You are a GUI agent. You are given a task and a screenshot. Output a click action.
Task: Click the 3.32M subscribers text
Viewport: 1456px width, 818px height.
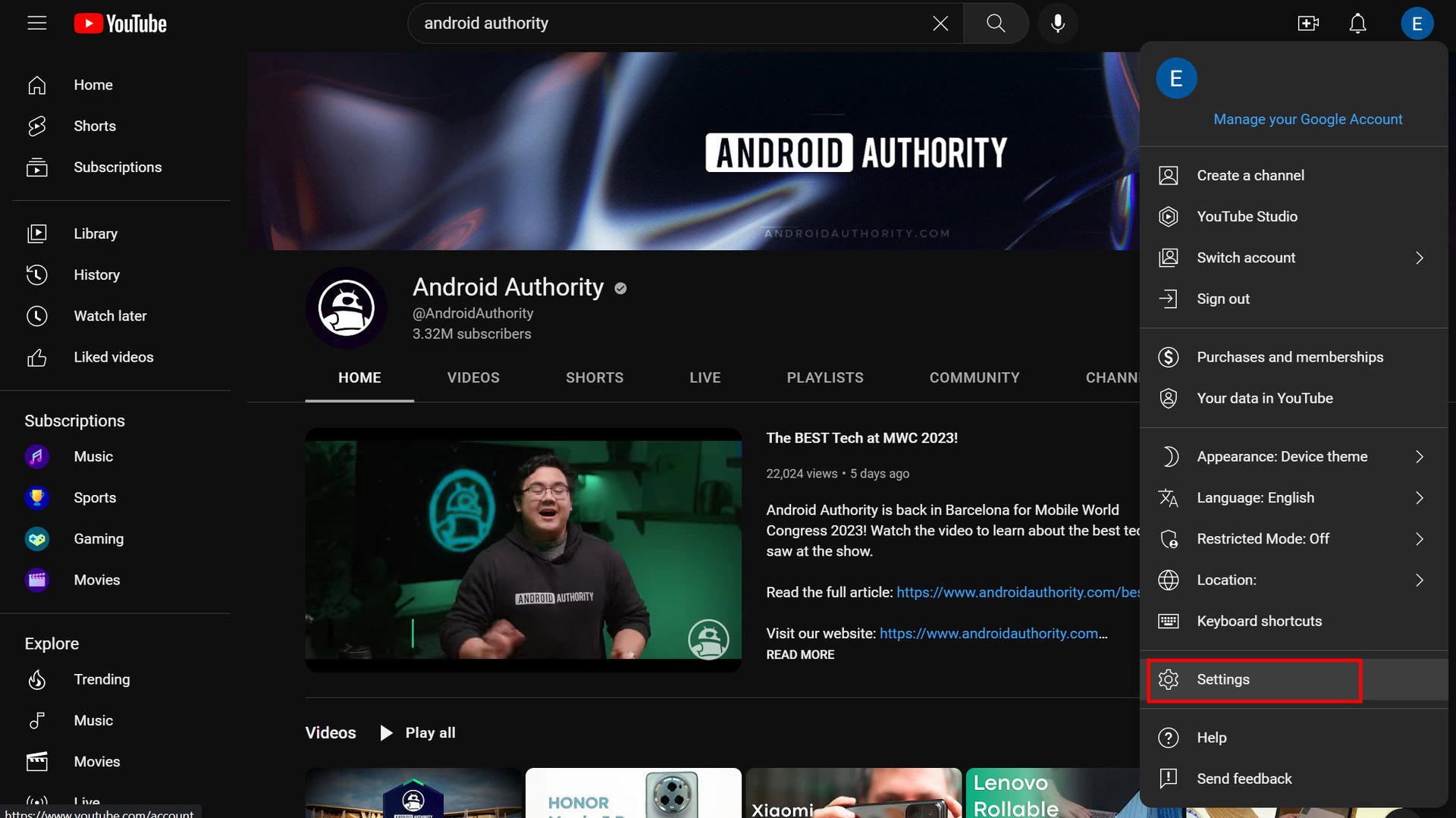click(472, 334)
